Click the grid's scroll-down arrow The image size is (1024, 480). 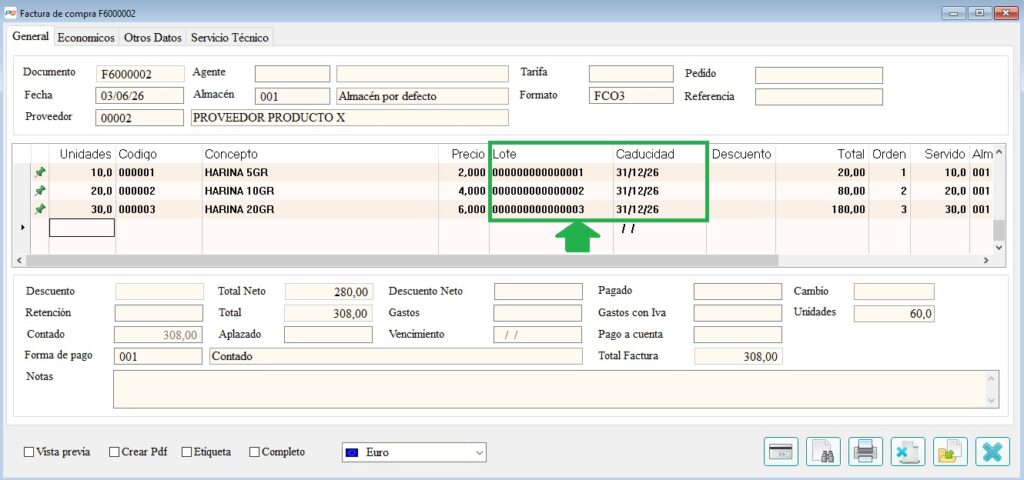coord(999,248)
